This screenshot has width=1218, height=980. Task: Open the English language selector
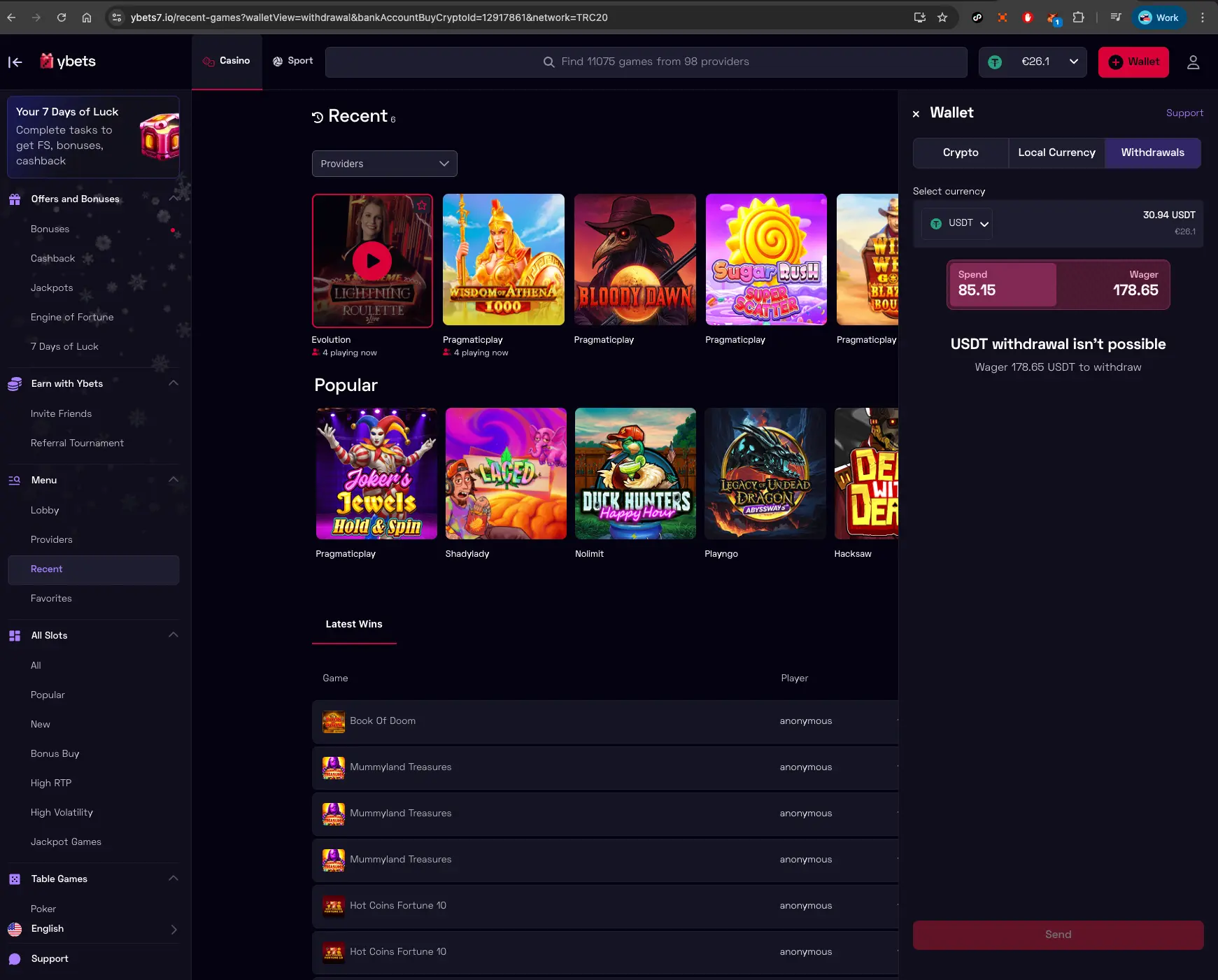coord(93,929)
